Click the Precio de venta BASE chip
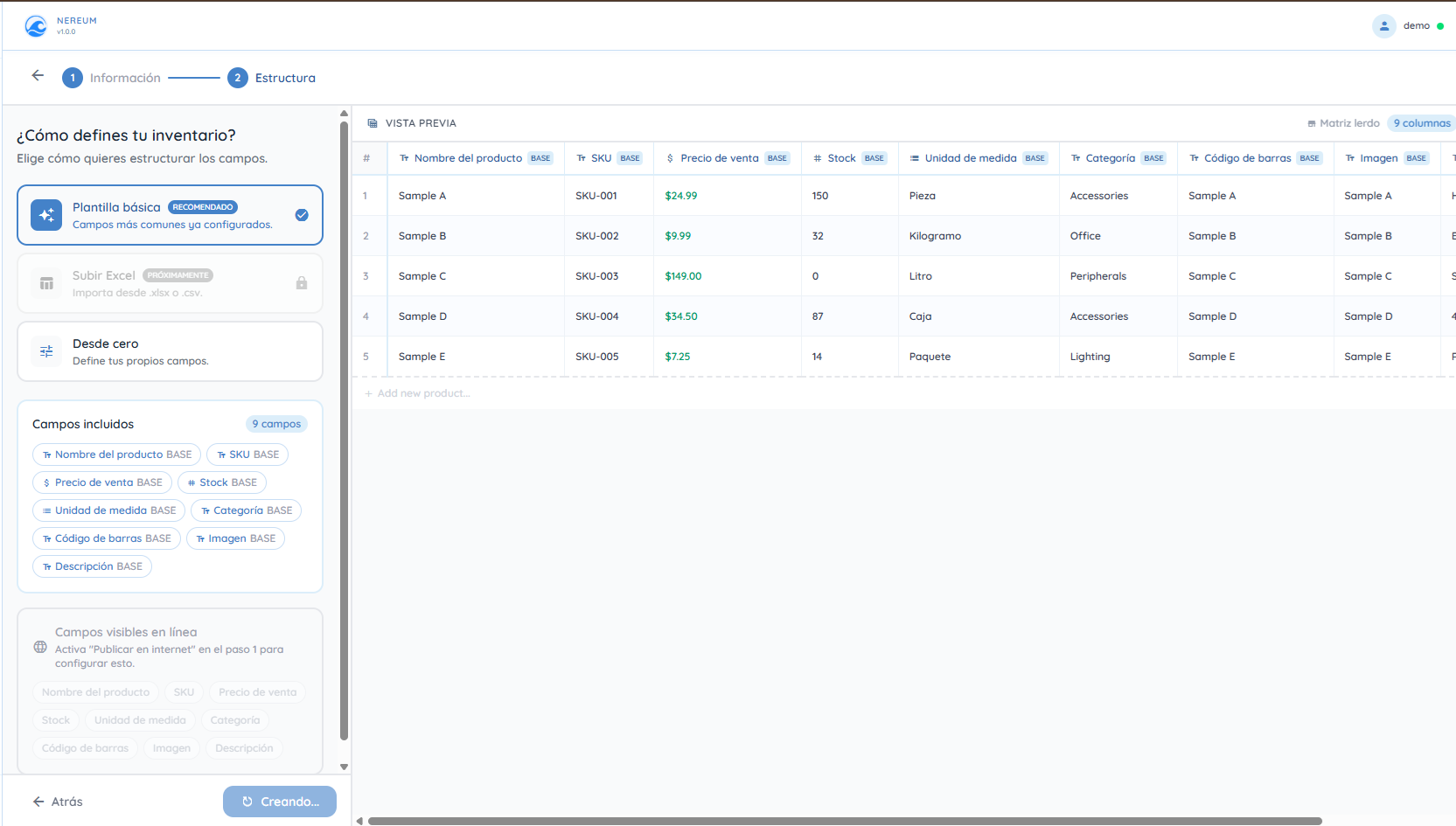Viewport: 1456px width, 826px height. (102, 482)
